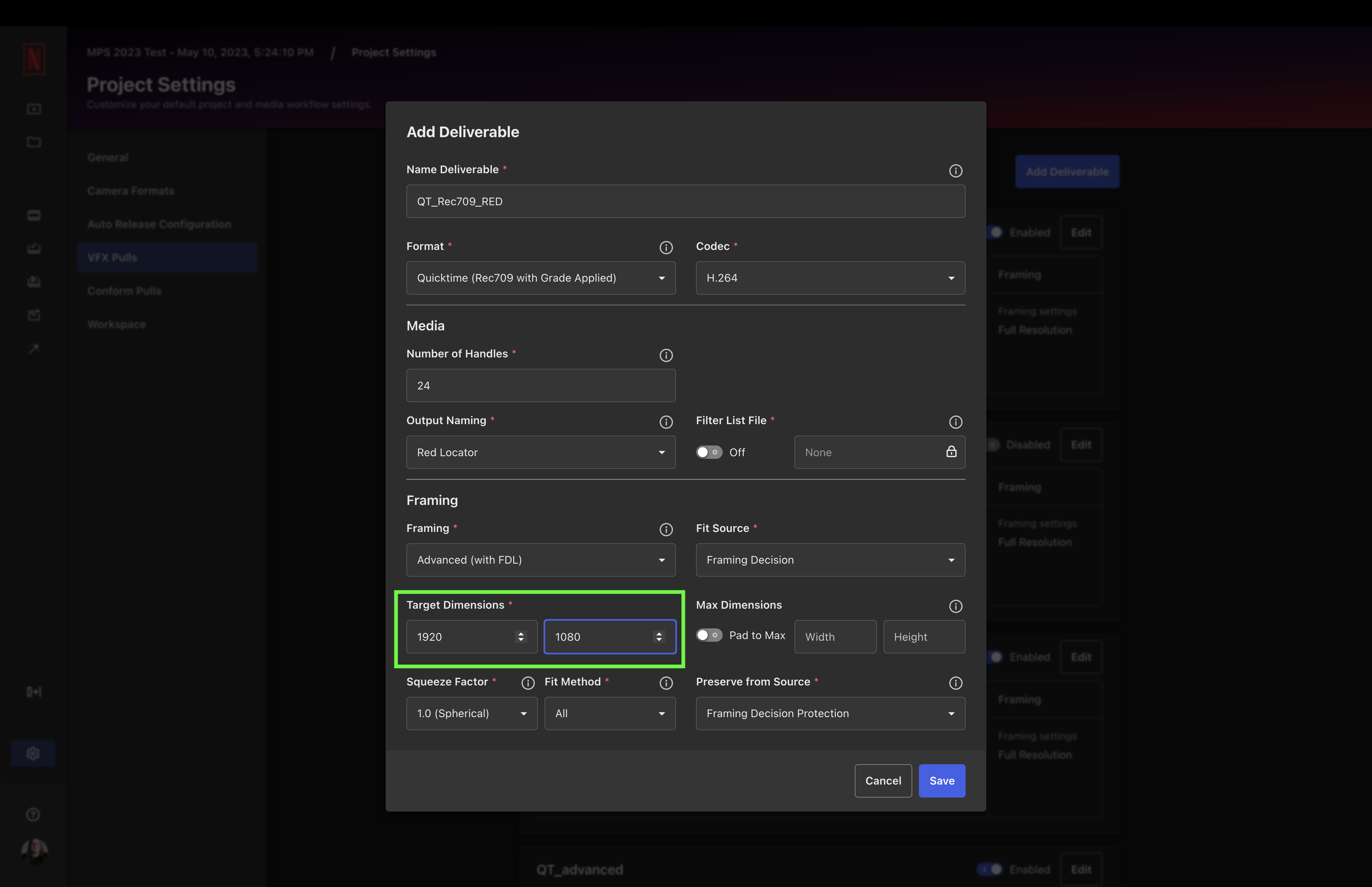Click lock icon in Filter List field
The width and height of the screenshot is (1372, 887).
[x=951, y=452]
